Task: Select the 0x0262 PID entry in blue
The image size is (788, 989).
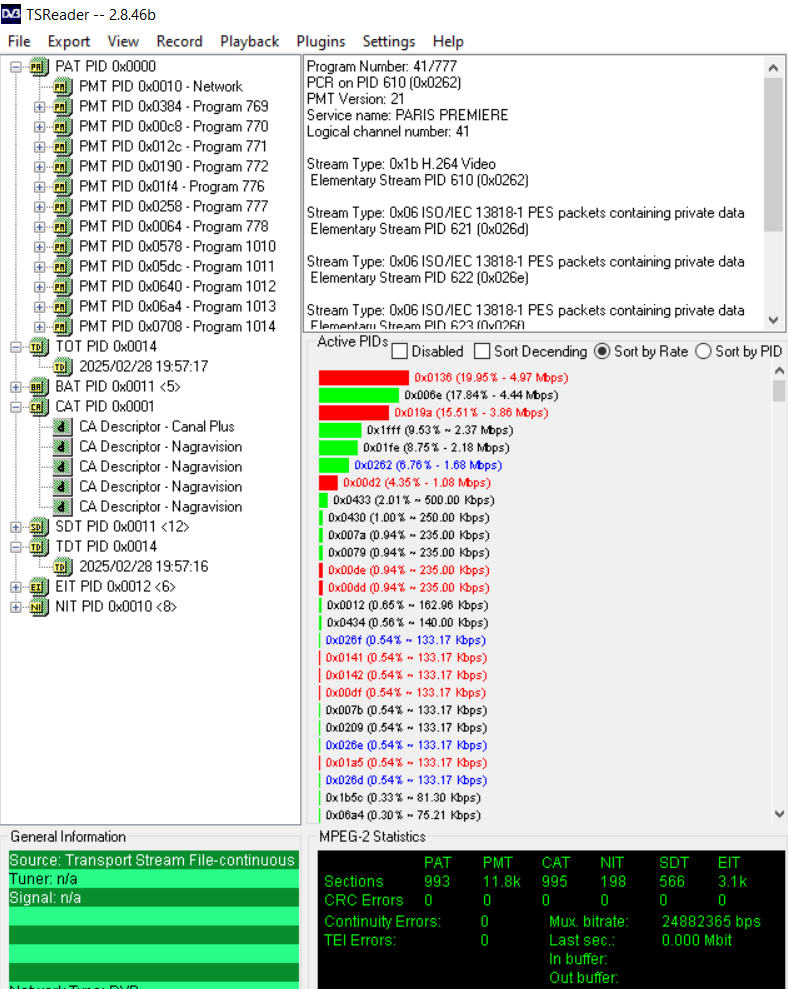Action: [x=428, y=465]
